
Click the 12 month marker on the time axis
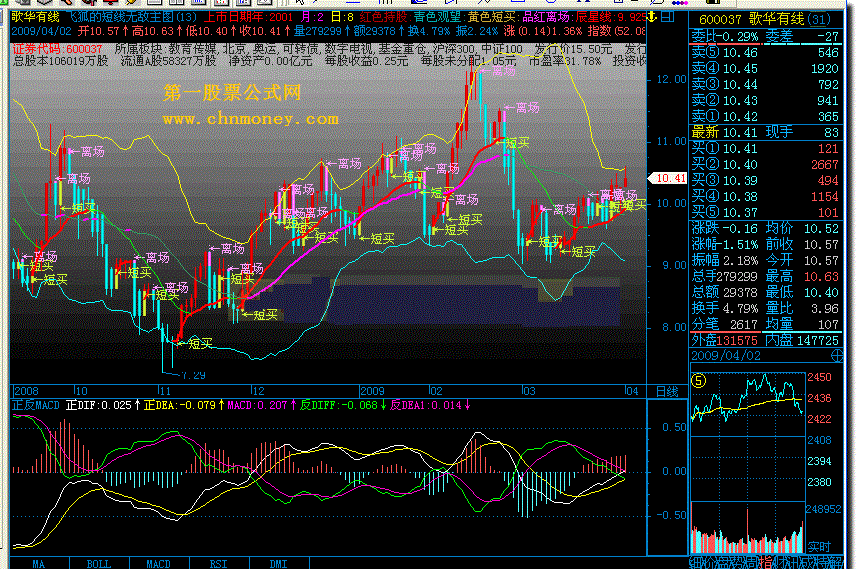pyautogui.click(x=258, y=391)
